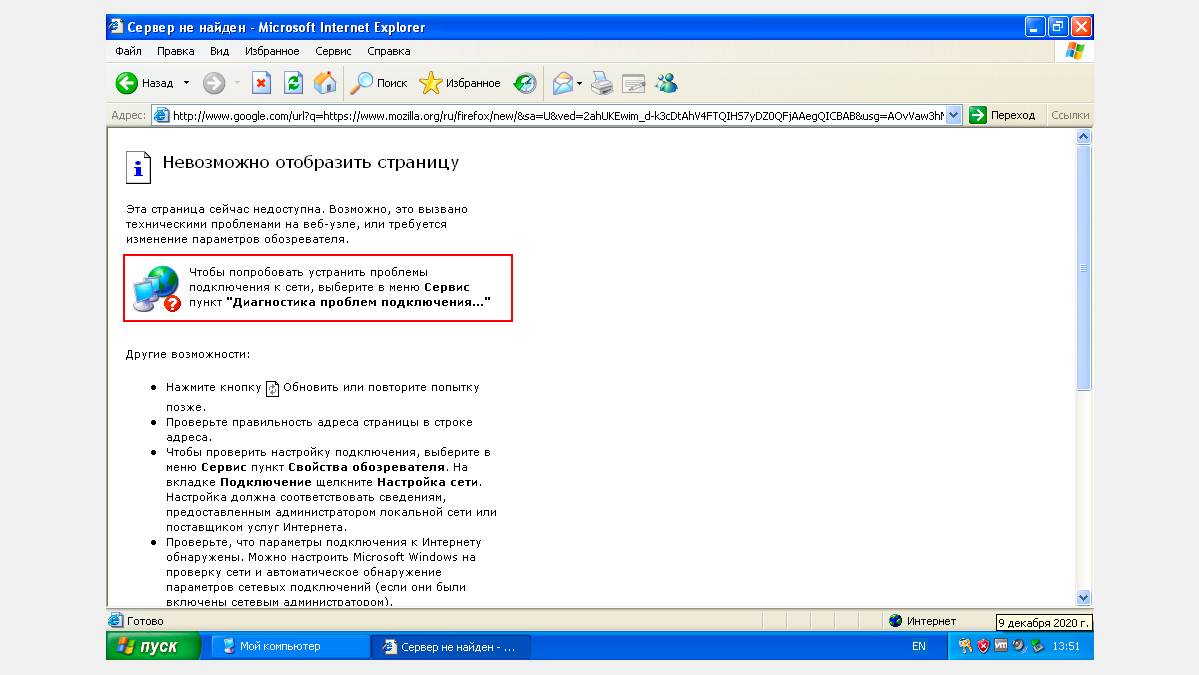Click the text Другие возможности:
The width and height of the screenshot is (1199, 675).
(x=188, y=354)
